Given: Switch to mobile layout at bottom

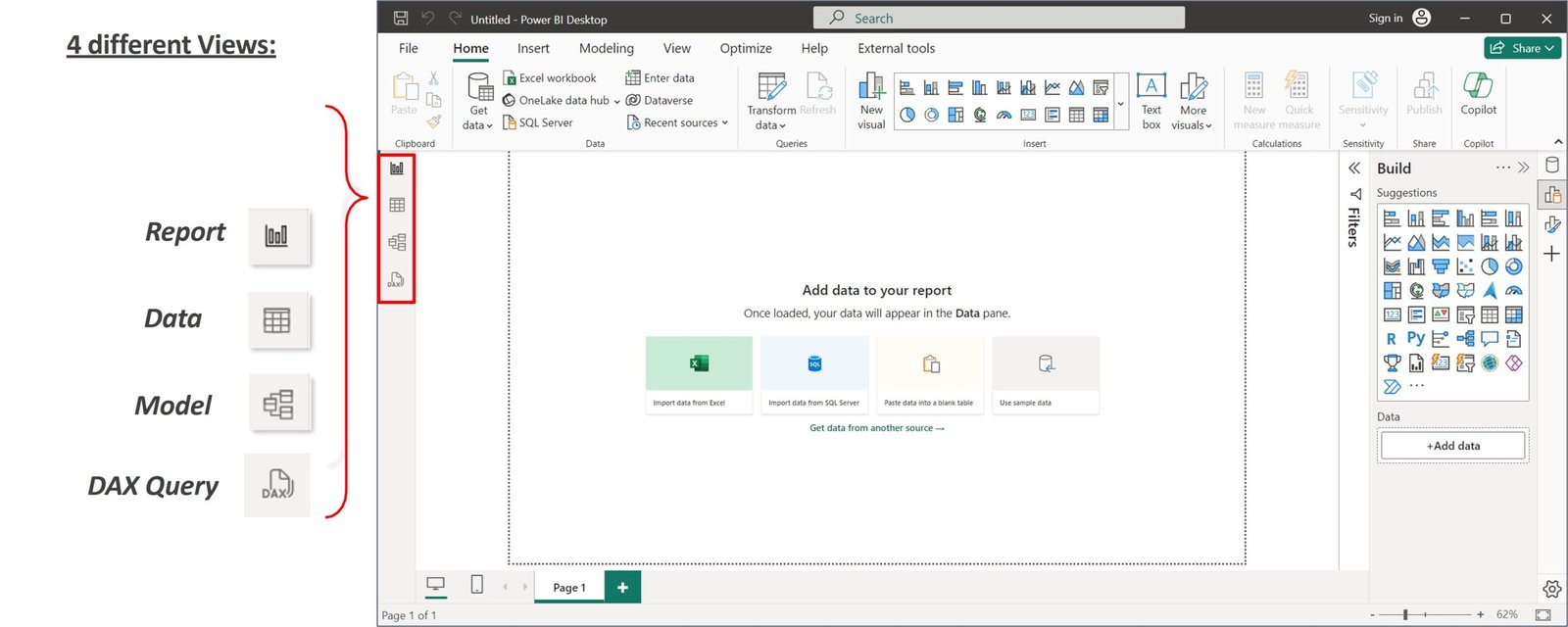Looking at the screenshot, I should click(x=477, y=585).
